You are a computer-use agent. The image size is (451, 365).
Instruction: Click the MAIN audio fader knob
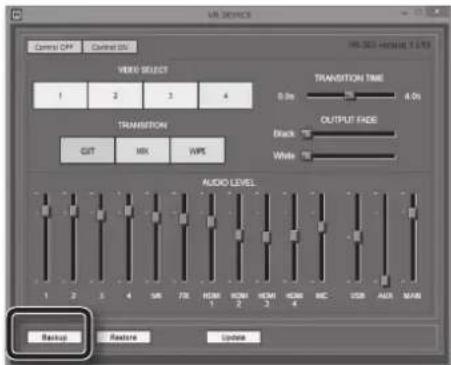tap(412, 213)
